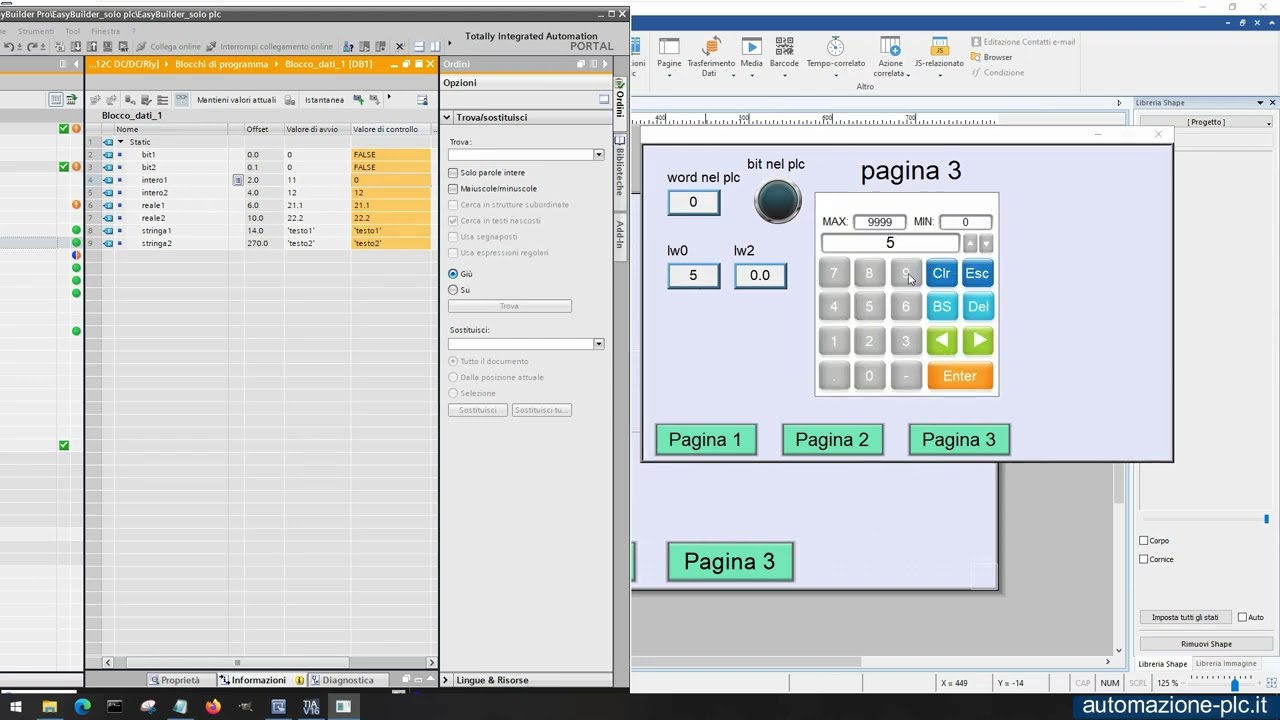Click the lw2 numeric field showing 0.0
This screenshot has height=720, width=1280.
pos(760,275)
